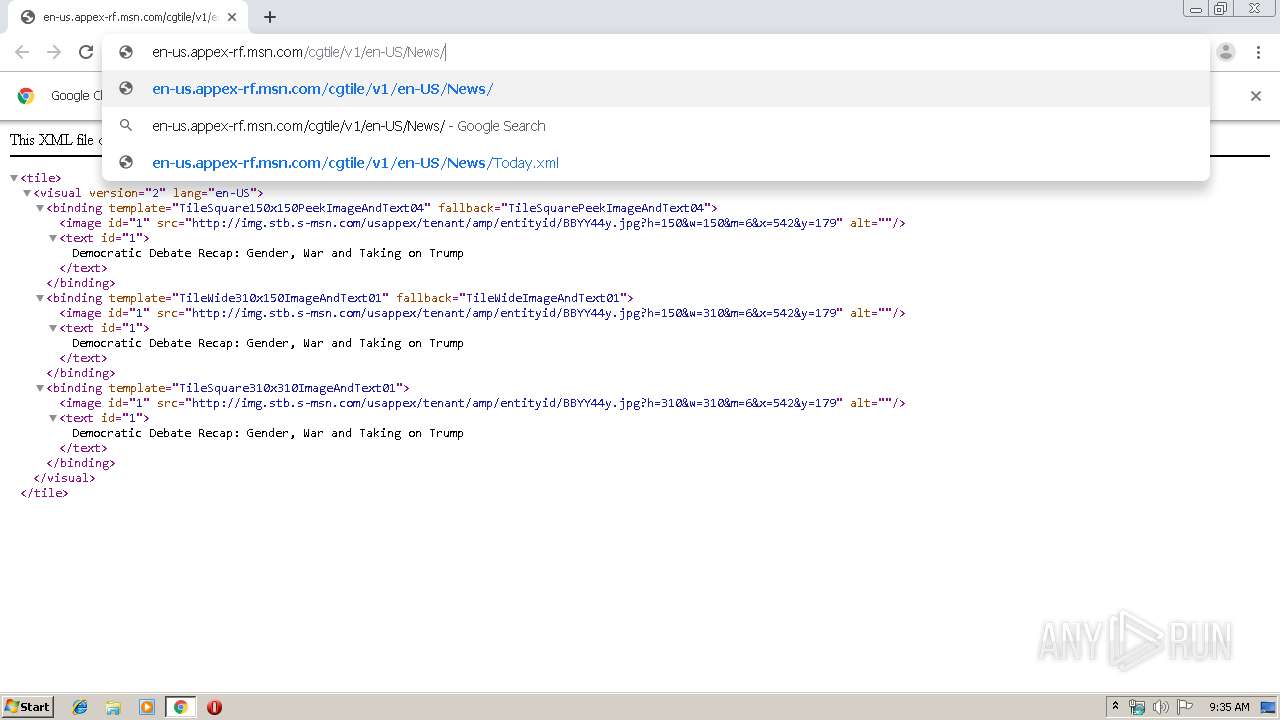Select the en-us.appex-rf.msn.com browser tab
The width and height of the screenshot is (1280, 720).
click(128, 17)
